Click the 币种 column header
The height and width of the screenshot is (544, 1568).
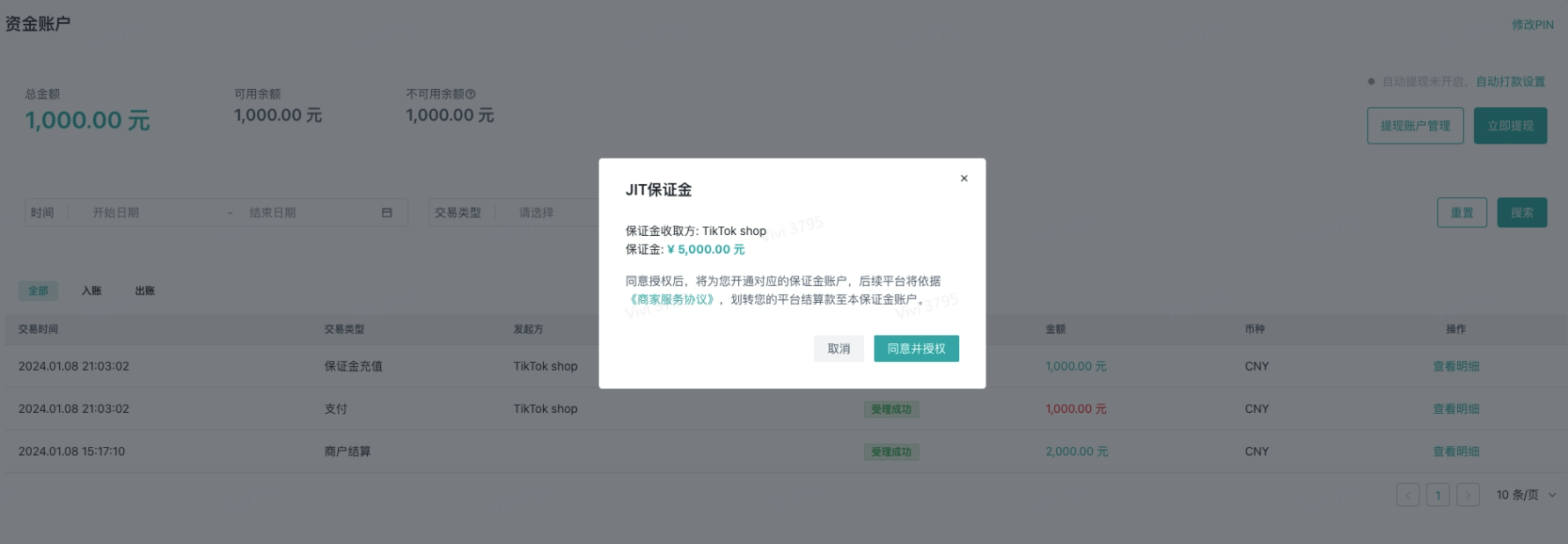coord(1254,329)
